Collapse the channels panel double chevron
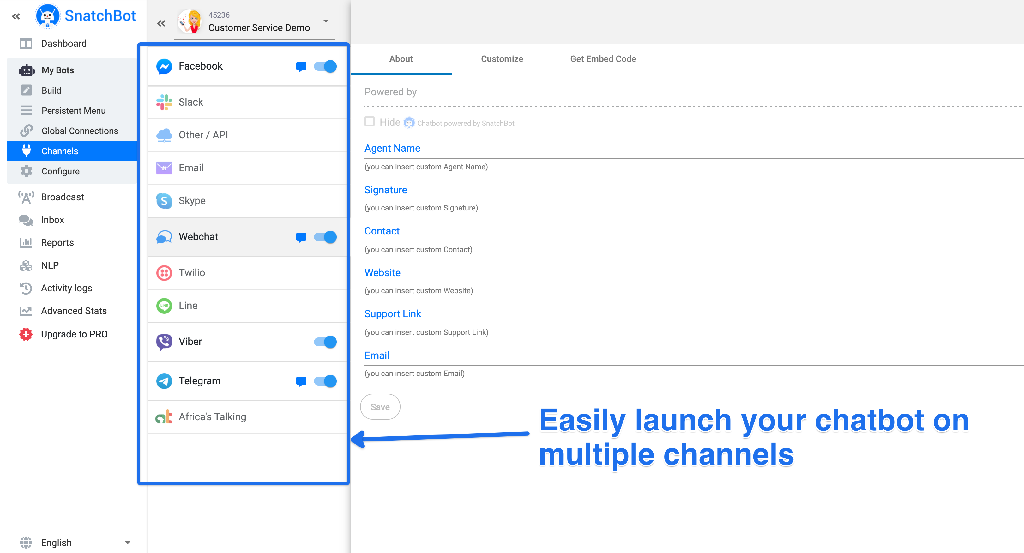Viewport: 1024px width, 553px height. pyautogui.click(x=161, y=24)
